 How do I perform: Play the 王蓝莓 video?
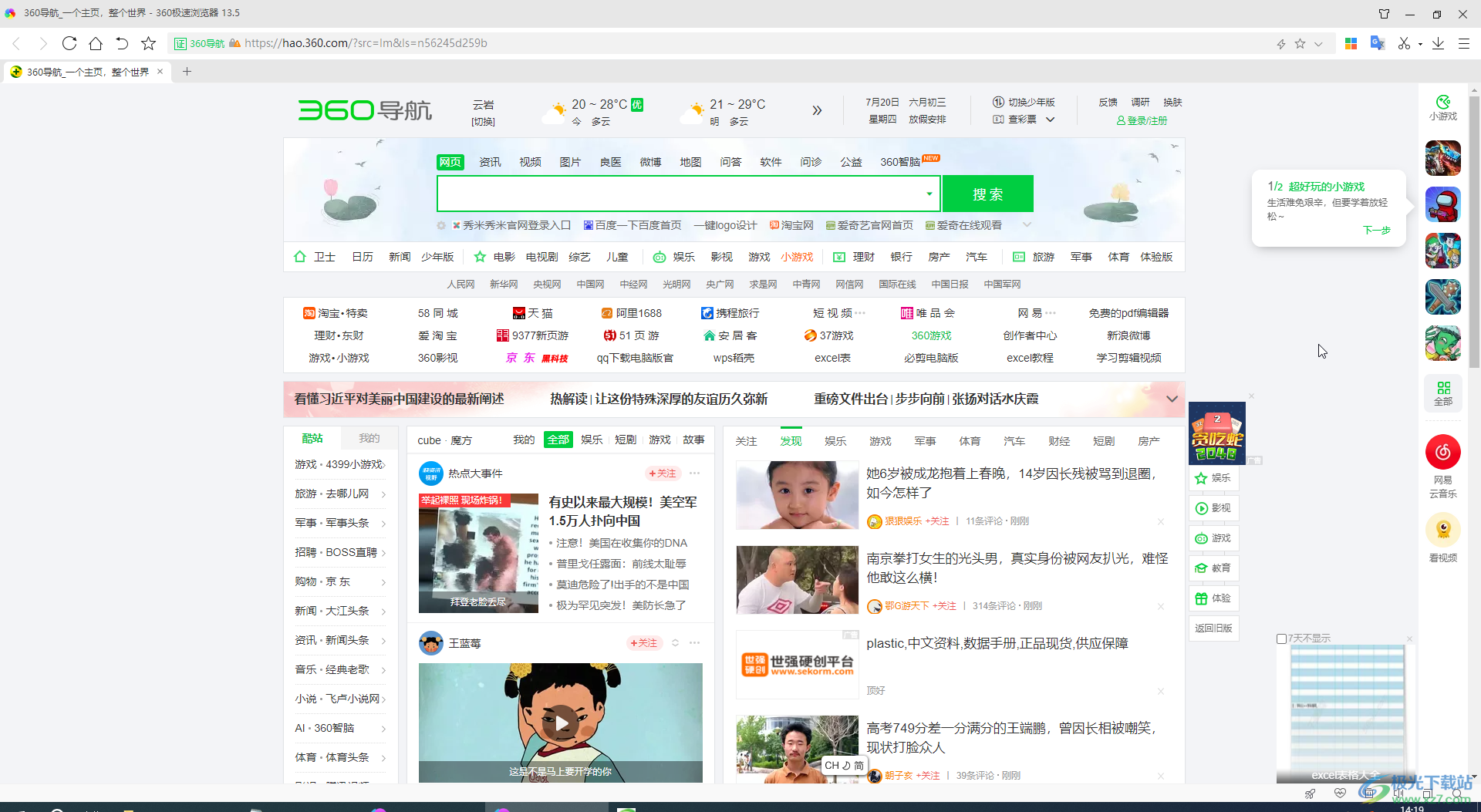pos(561,723)
